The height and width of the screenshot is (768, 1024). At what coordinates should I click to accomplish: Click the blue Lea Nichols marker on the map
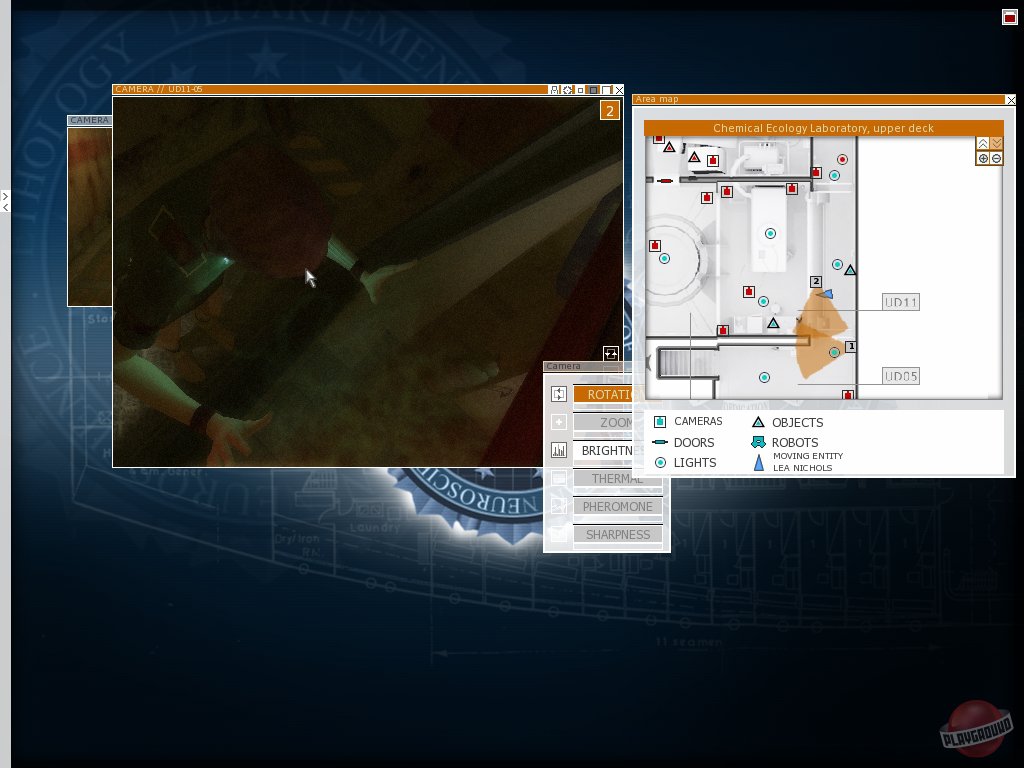click(827, 295)
